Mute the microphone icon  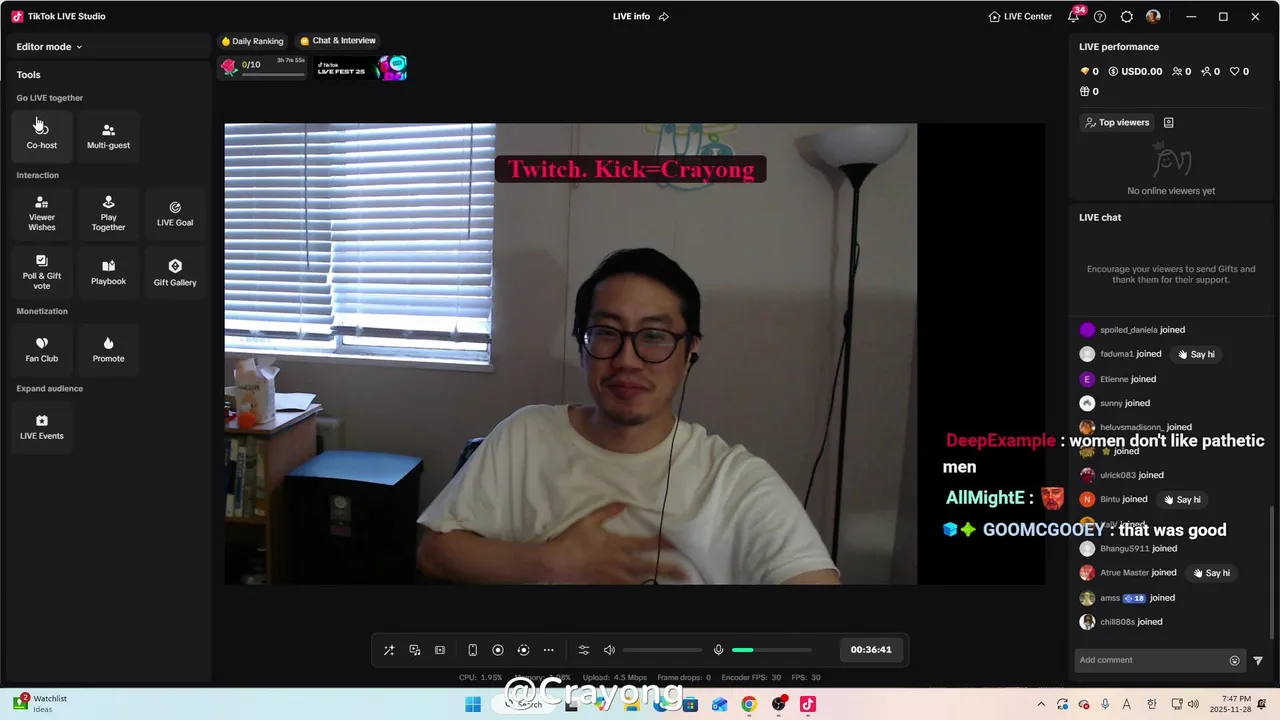pyautogui.click(x=718, y=650)
